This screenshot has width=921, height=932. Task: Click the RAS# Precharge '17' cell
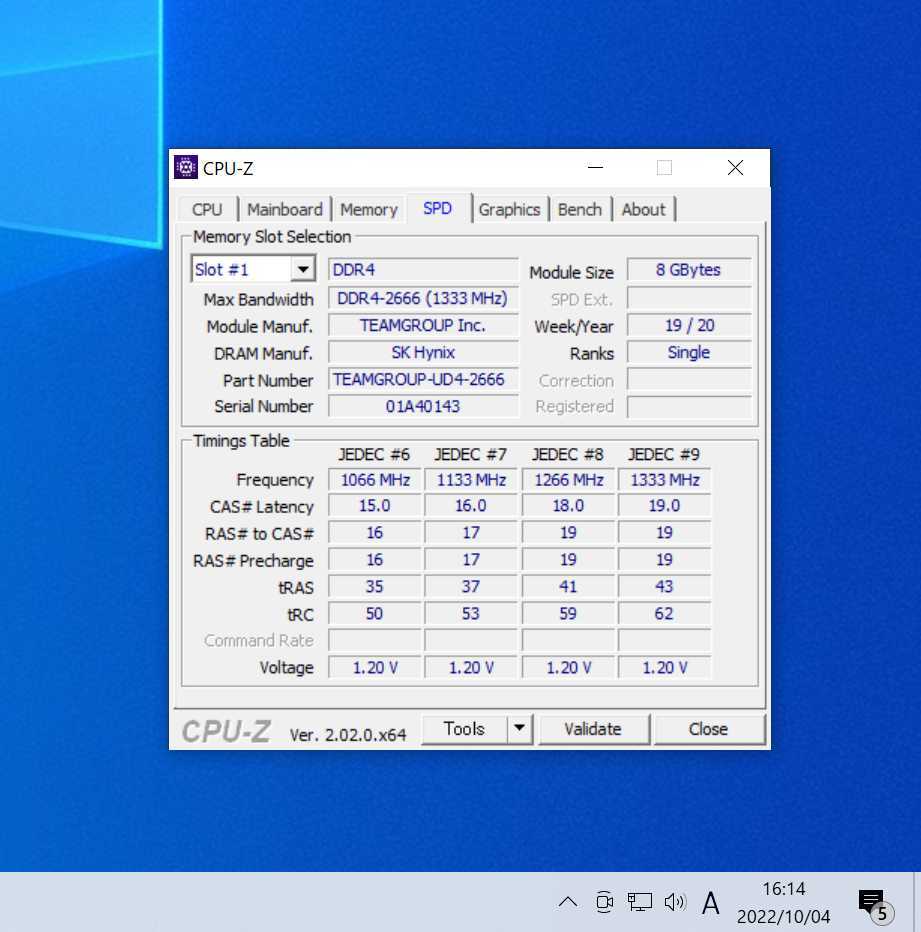coord(471,560)
